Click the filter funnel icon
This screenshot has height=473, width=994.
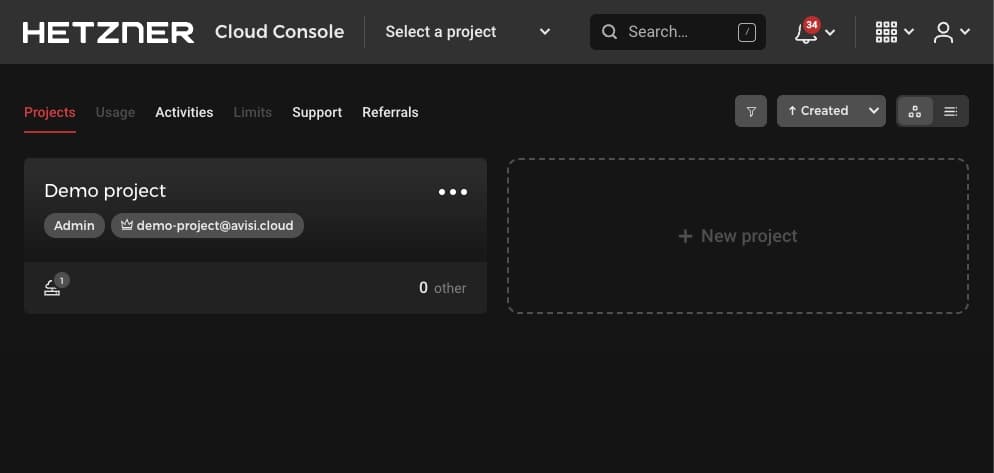click(751, 111)
